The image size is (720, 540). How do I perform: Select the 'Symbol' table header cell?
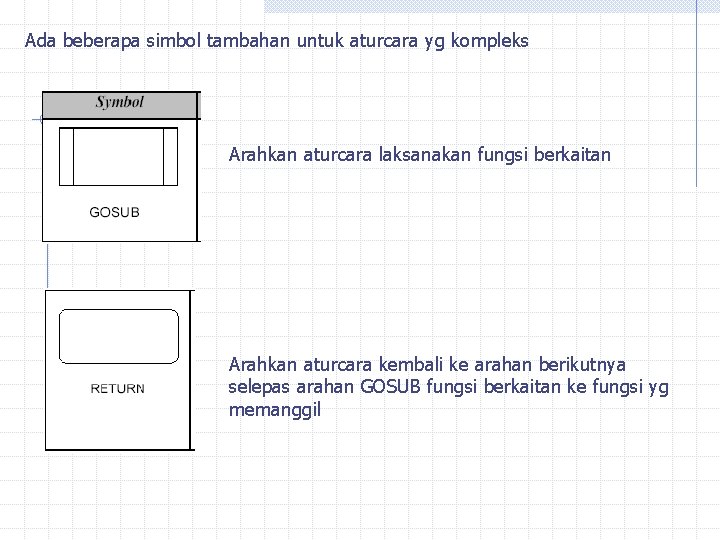[120, 105]
